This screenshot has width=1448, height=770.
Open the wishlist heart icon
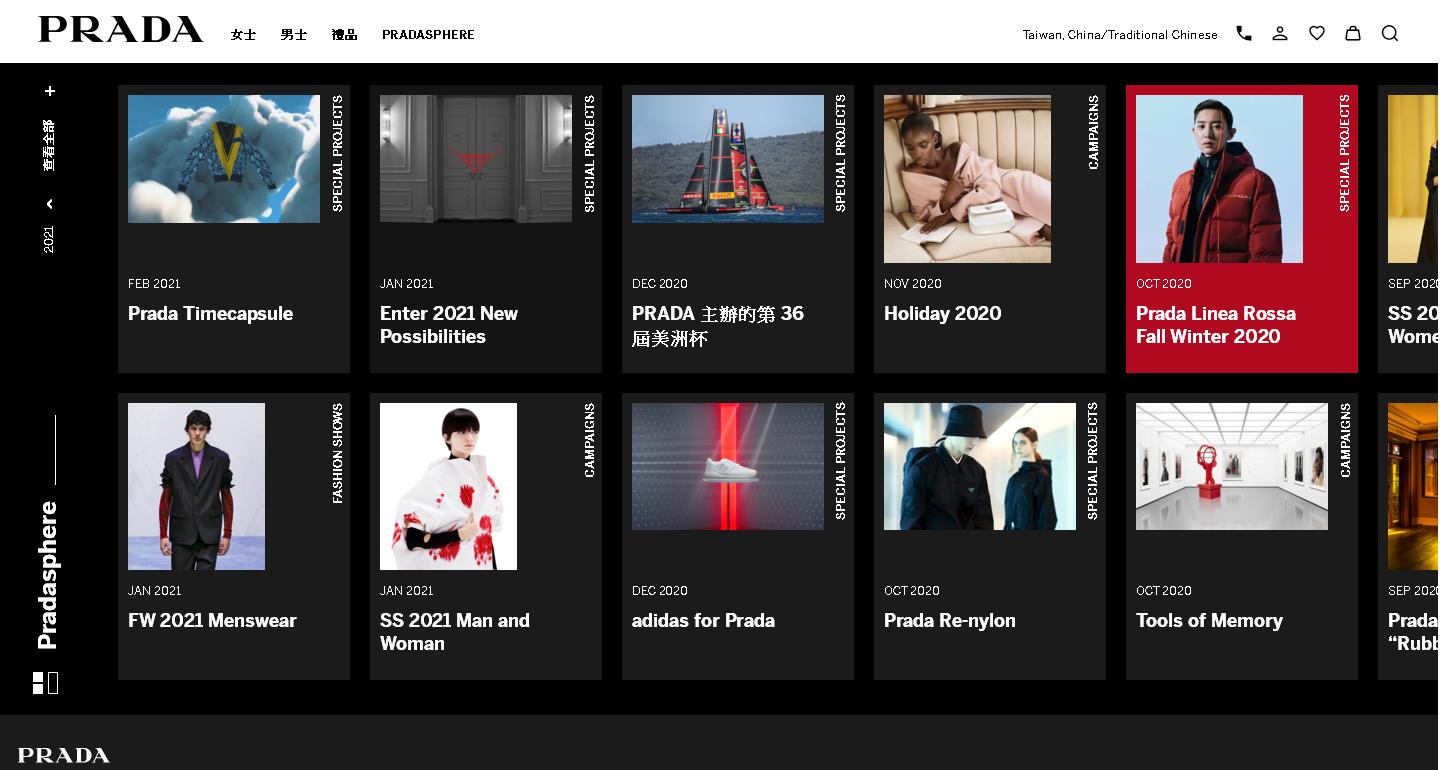(x=1317, y=33)
